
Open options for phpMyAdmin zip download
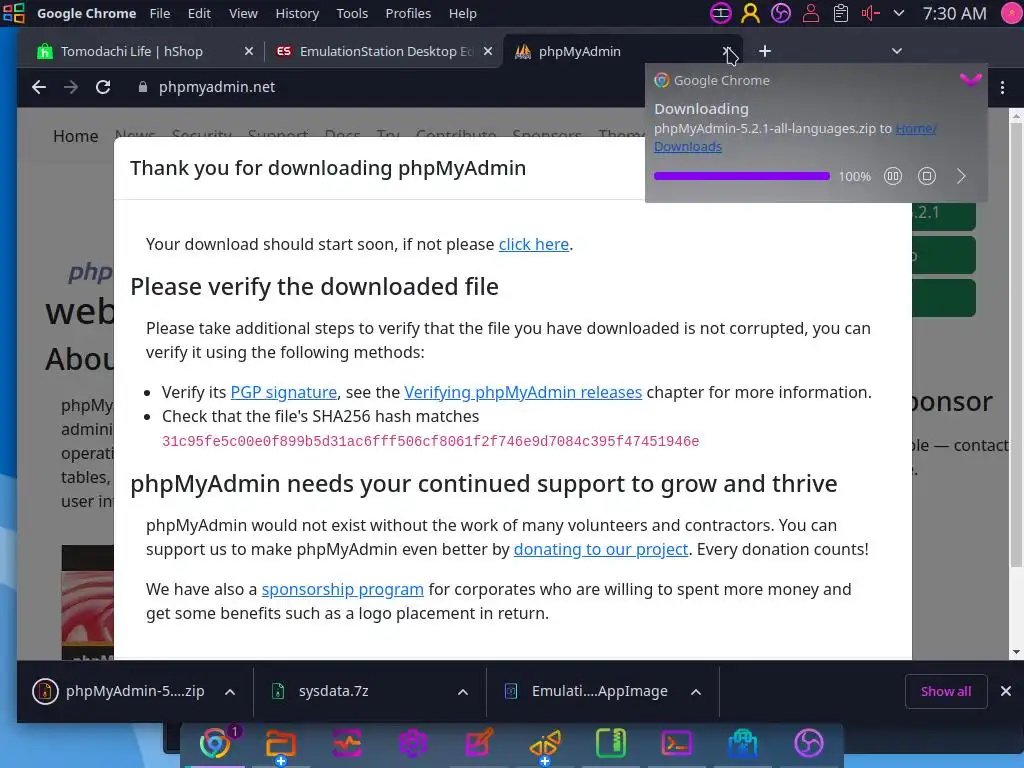[230, 692]
